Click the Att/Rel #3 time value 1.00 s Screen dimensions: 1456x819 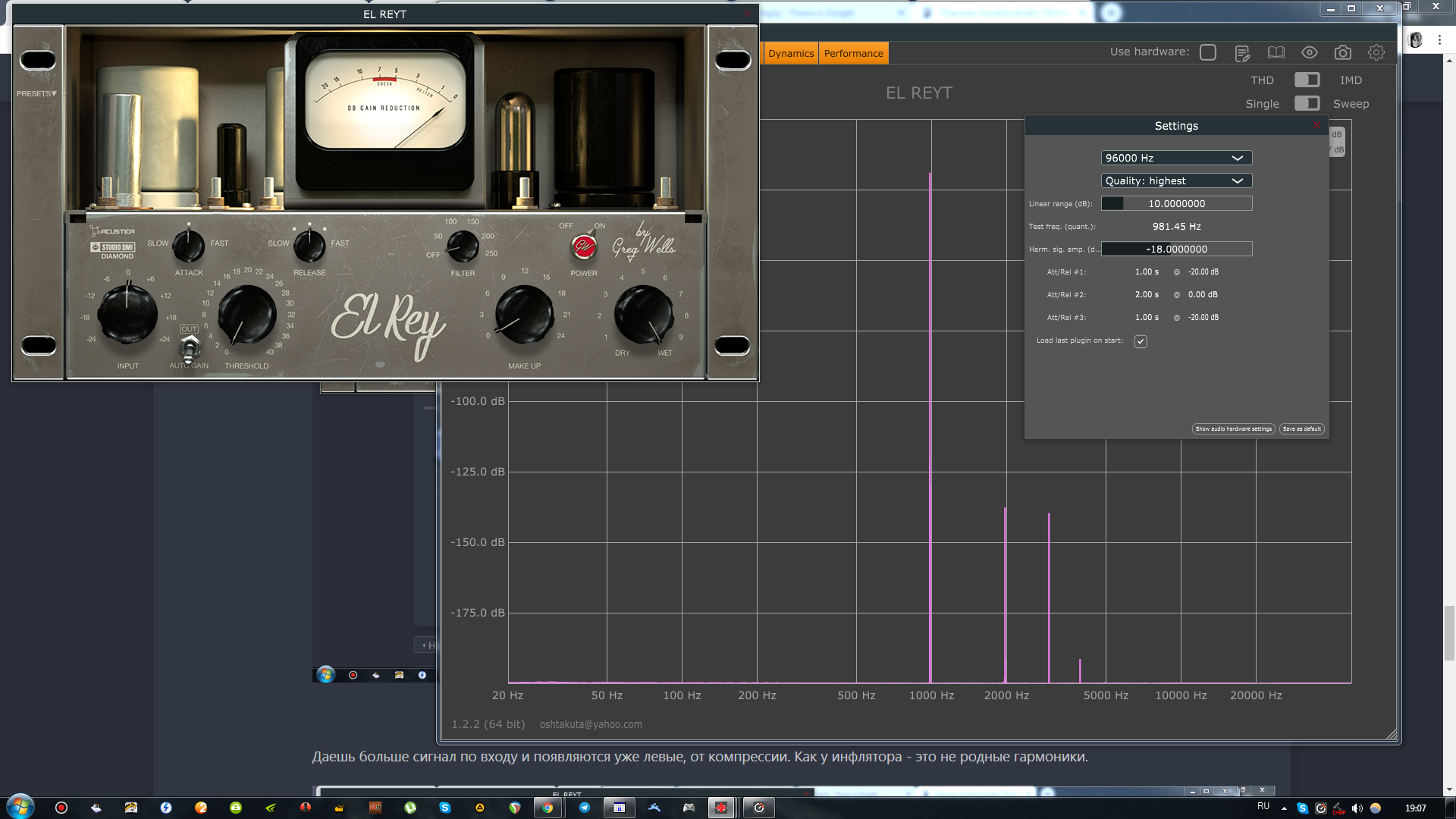[x=1147, y=317]
